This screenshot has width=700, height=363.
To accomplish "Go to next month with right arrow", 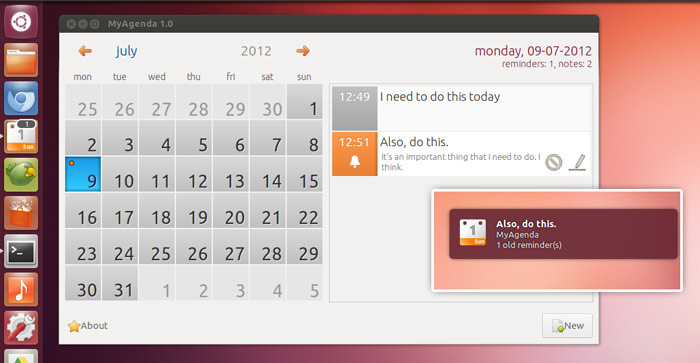I will pos(303,51).
